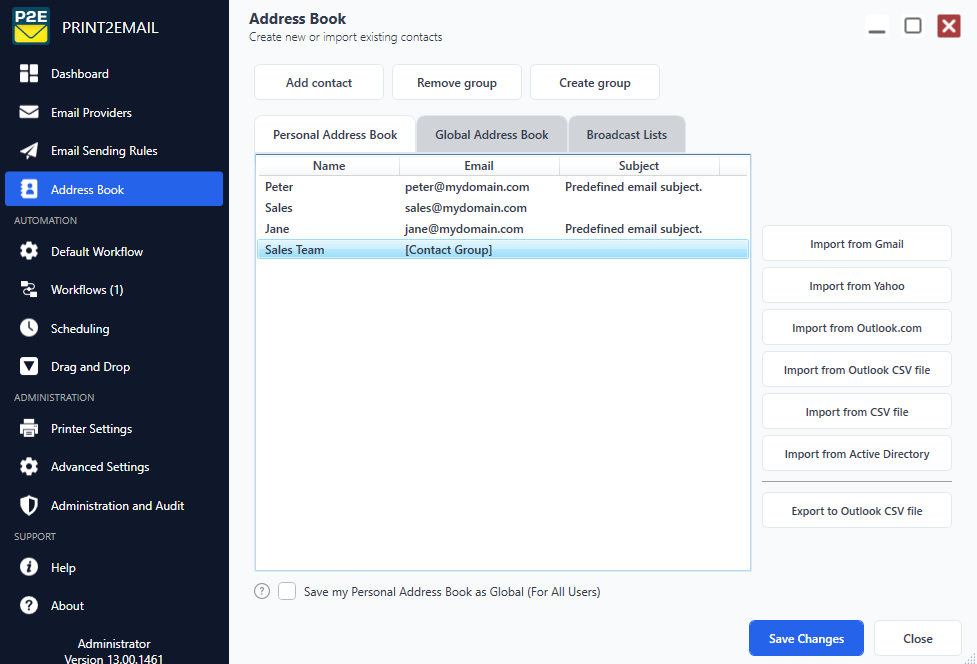The image size is (977, 664).
Task: Select the Sales Team group row
Action: point(502,250)
